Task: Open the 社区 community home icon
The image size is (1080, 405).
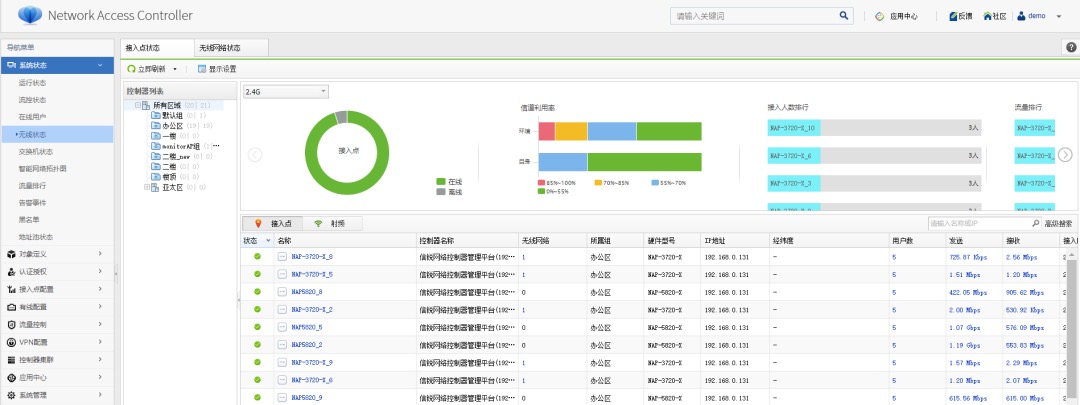Action: (x=988, y=16)
